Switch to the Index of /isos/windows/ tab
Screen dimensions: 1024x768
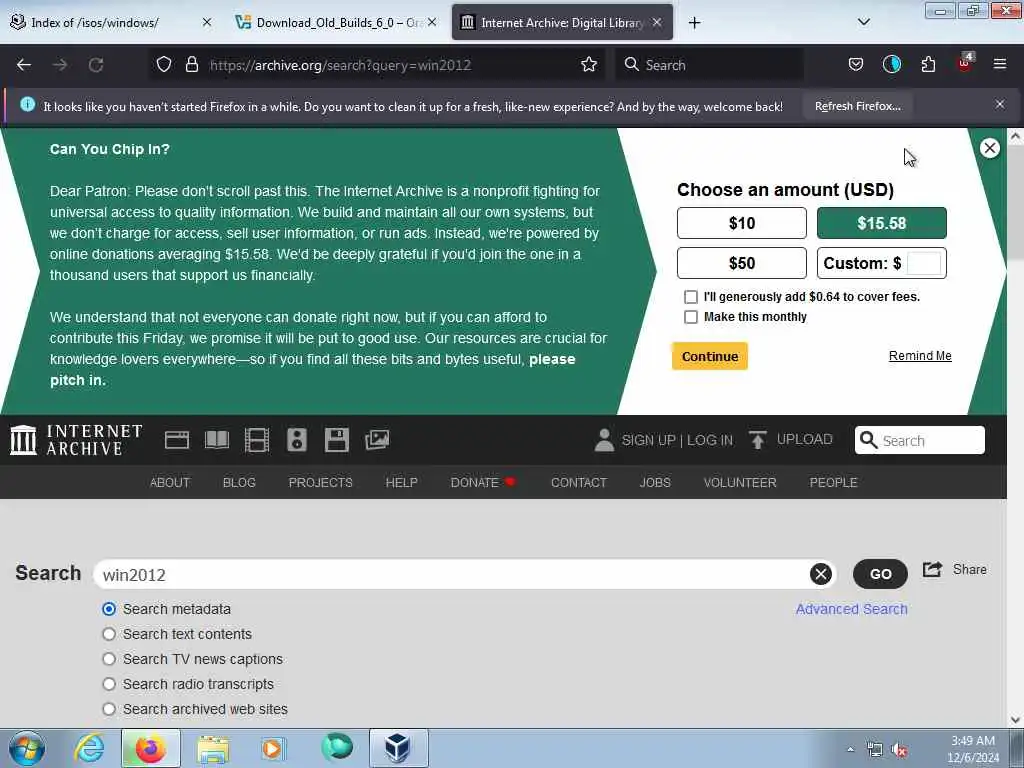(x=112, y=23)
